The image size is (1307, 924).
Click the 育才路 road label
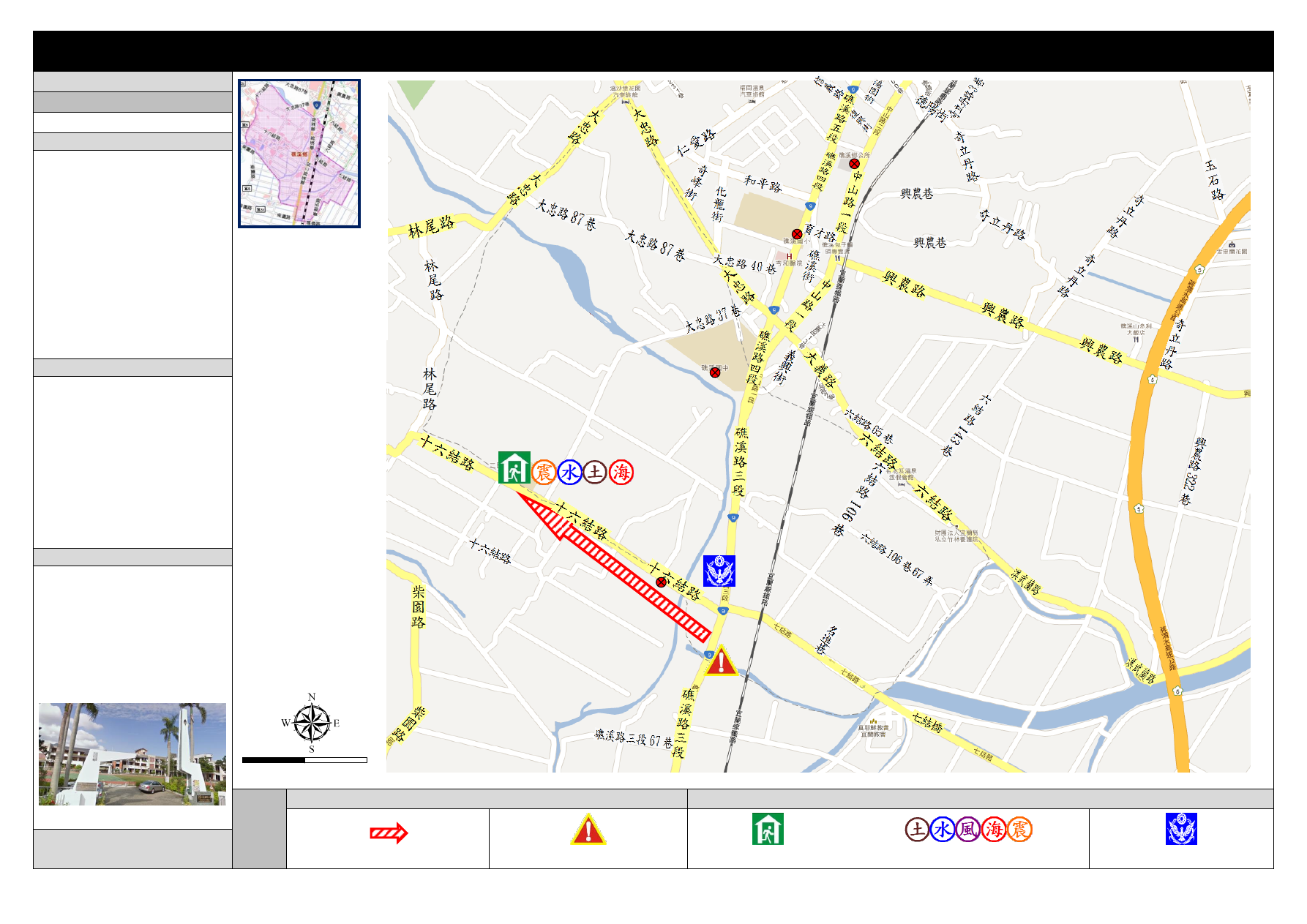tap(820, 234)
